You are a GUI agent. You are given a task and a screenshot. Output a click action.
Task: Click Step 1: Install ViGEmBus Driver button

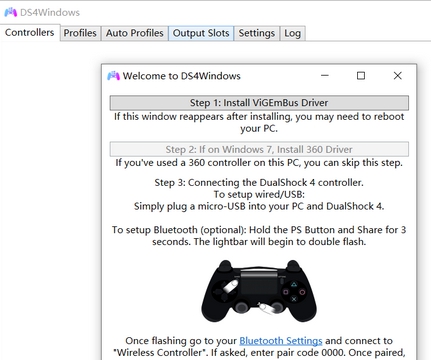(x=259, y=103)
